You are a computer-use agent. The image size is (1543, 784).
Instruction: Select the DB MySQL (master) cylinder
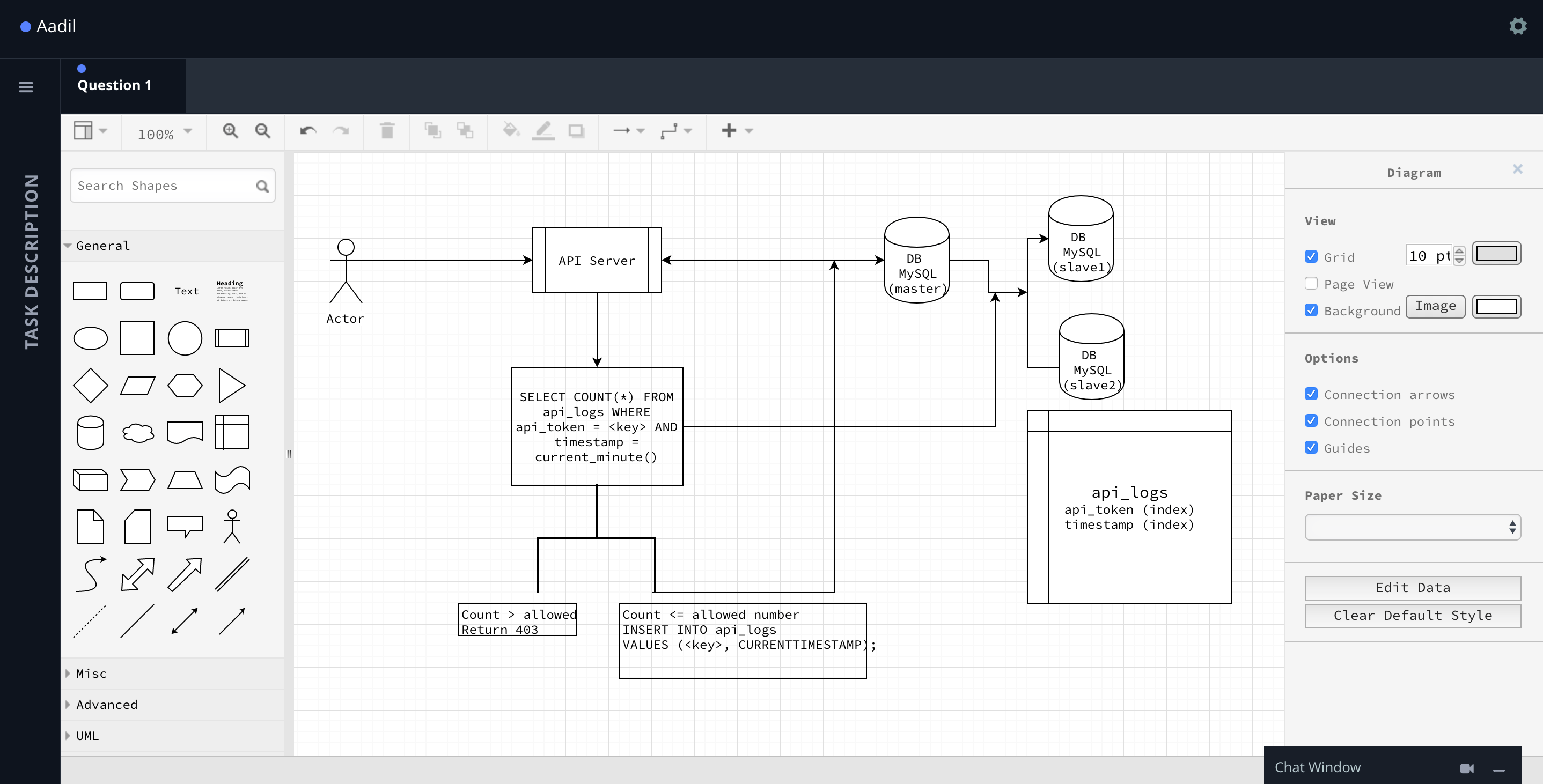pyautogui.click(x=916, y=260)
